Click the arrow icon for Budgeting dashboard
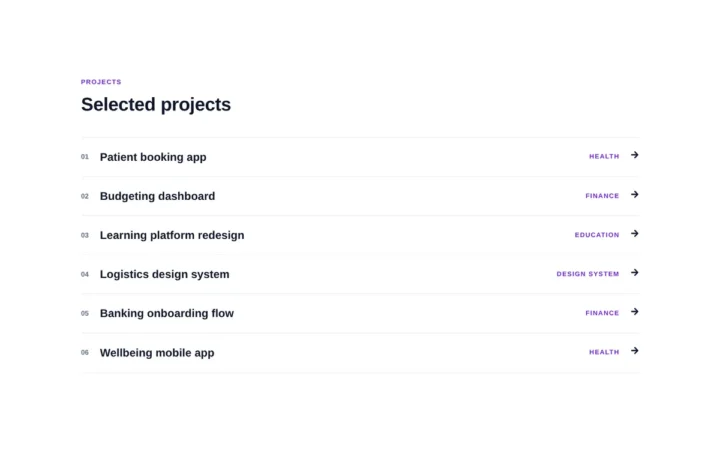Image resolution: width=720 pixels, height=450 pixels. coord(635,195)
